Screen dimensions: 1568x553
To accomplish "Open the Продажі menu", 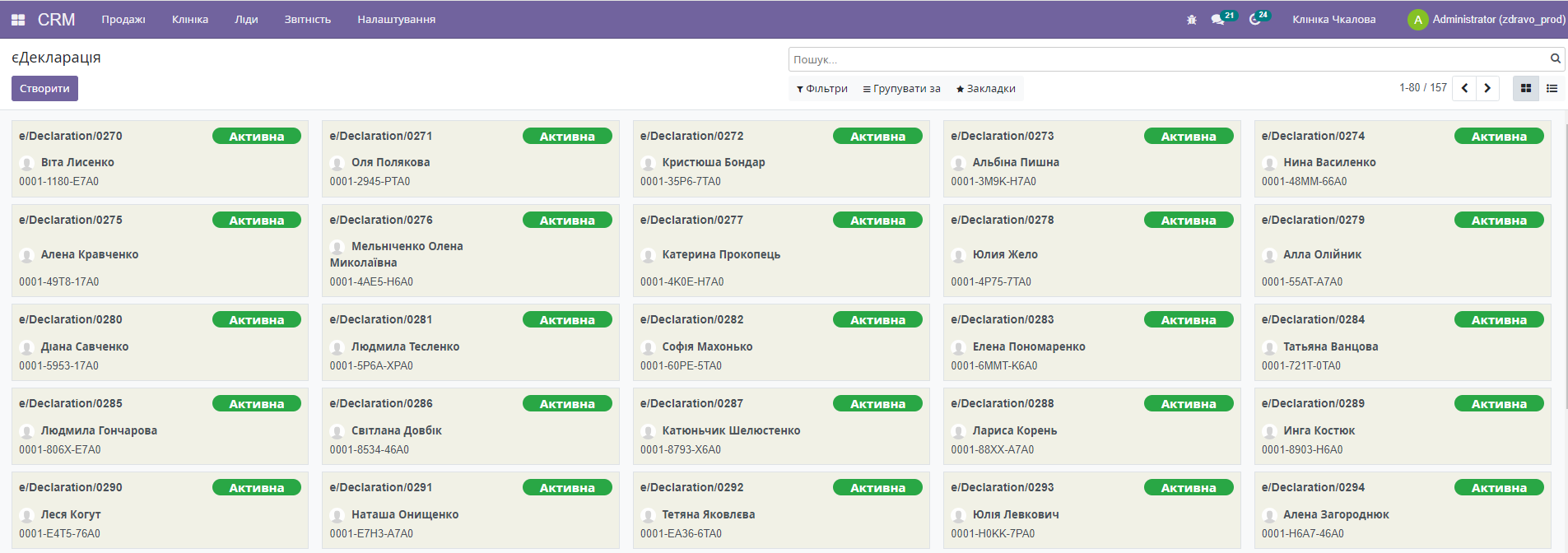I will coord(123,20).
